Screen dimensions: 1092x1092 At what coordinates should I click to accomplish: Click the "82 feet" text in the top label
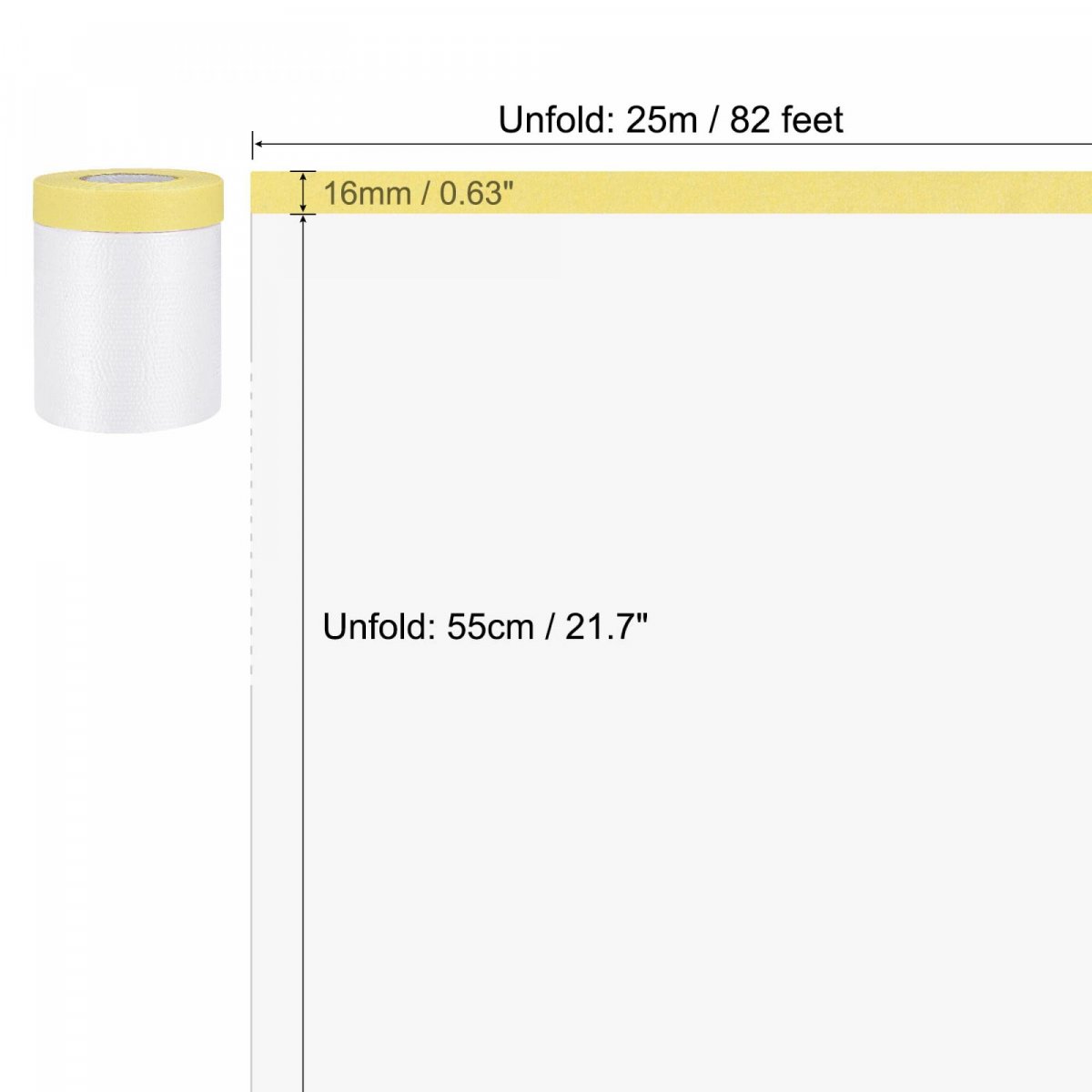(x=786, y=120)
